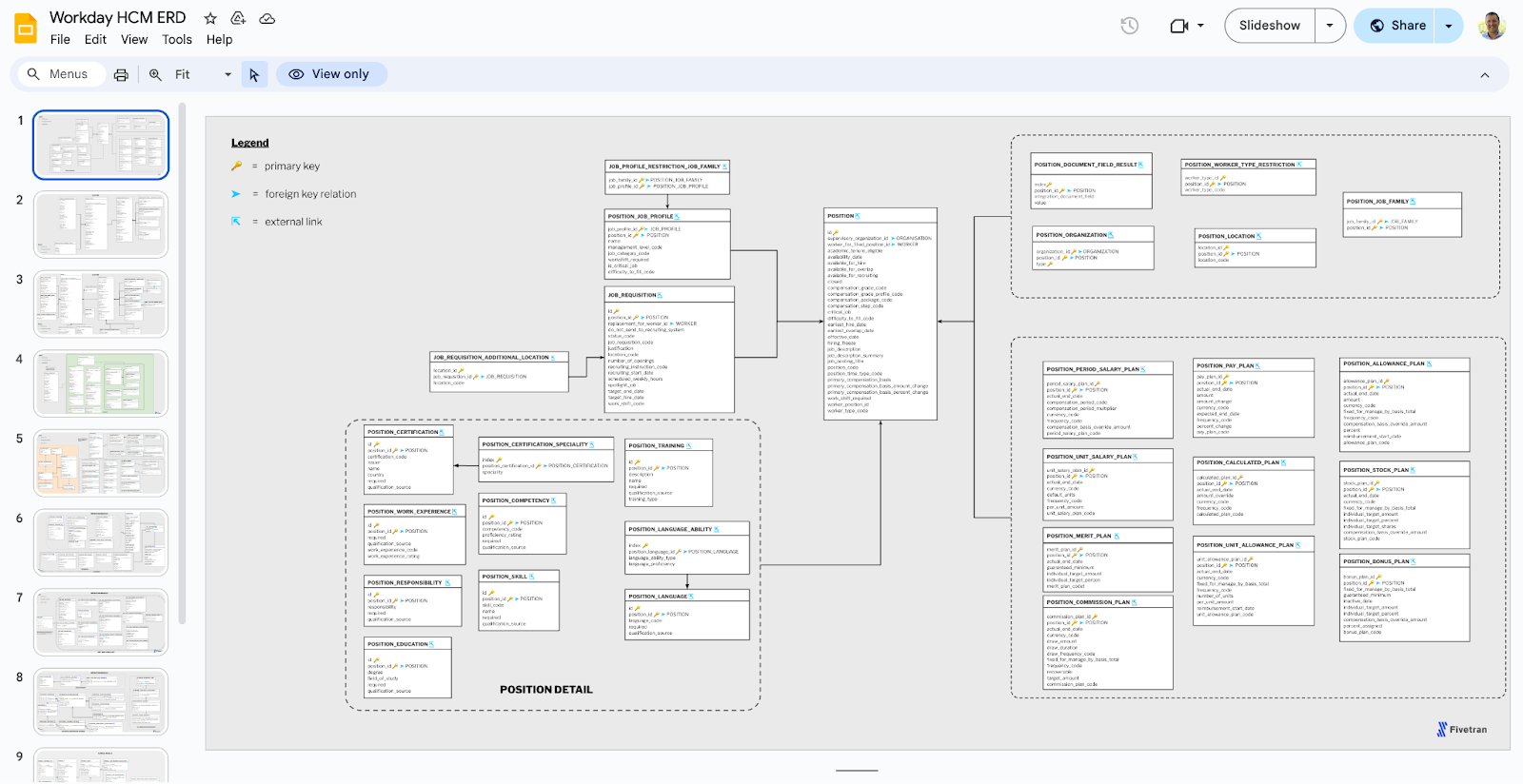The image size is (1523, 784).
Task: Click JOB_REQUISITION_ADDITIONAL_LOCATION table header
Action: [499, 358]
